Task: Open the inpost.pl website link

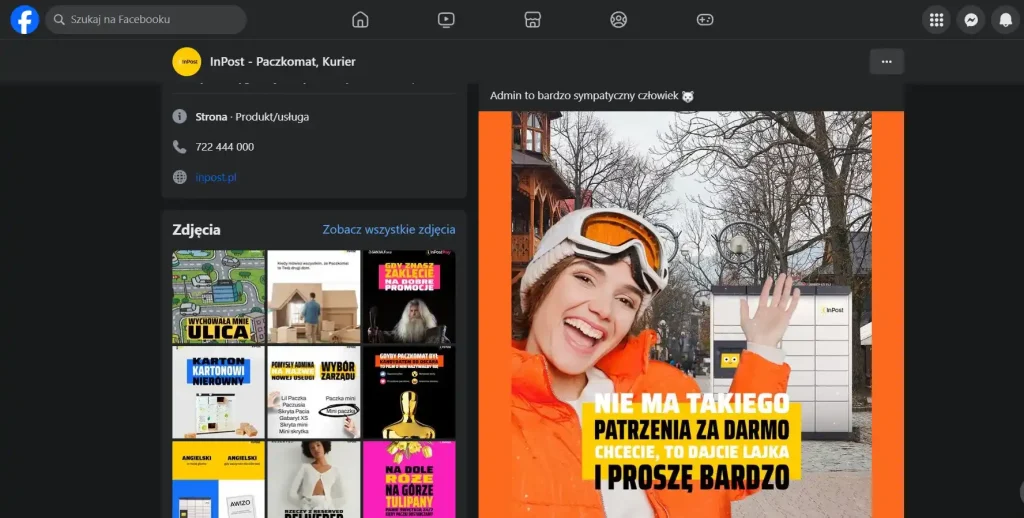Action: (x=216, y=177)
